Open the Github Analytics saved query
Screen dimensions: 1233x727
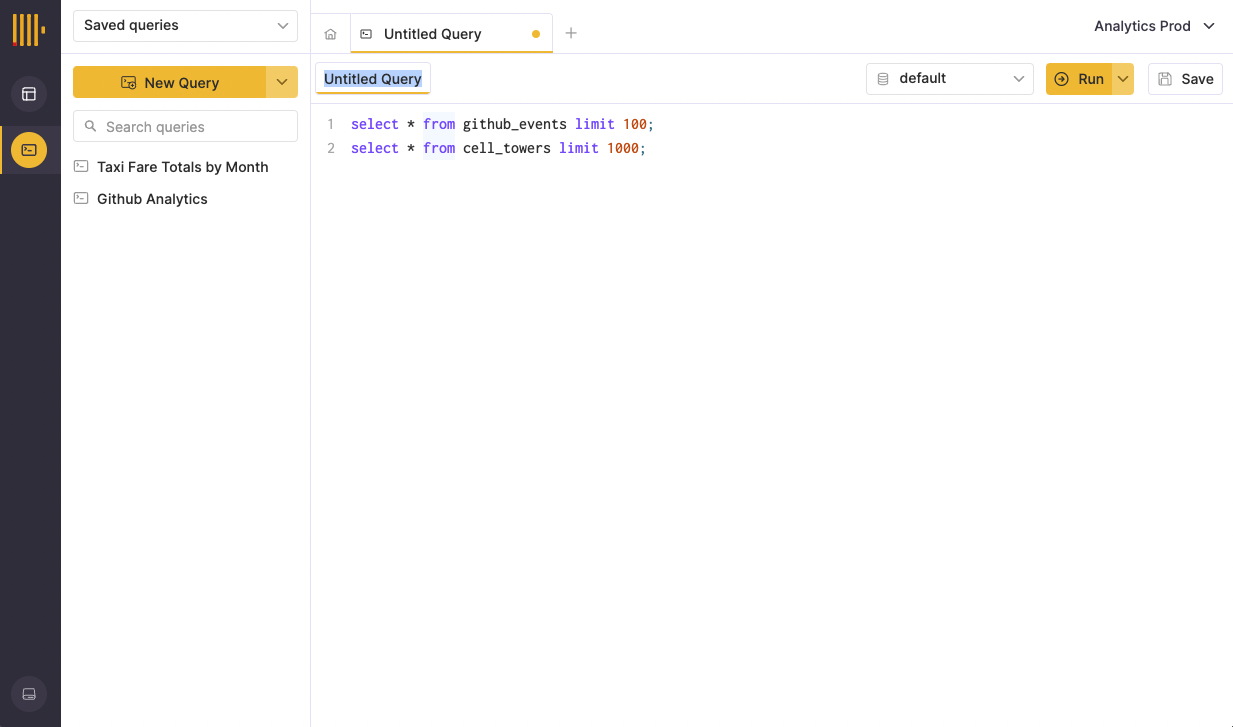[x=152, y=199]
